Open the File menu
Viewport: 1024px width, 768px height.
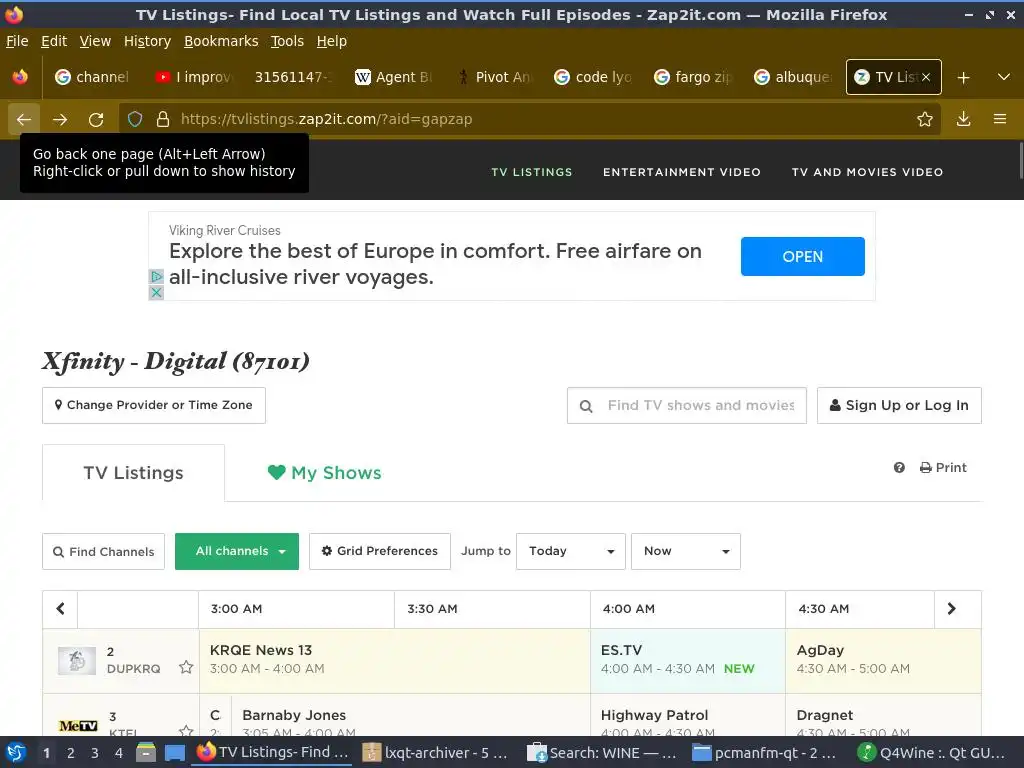pyautogui.click(x=17, y=41)
